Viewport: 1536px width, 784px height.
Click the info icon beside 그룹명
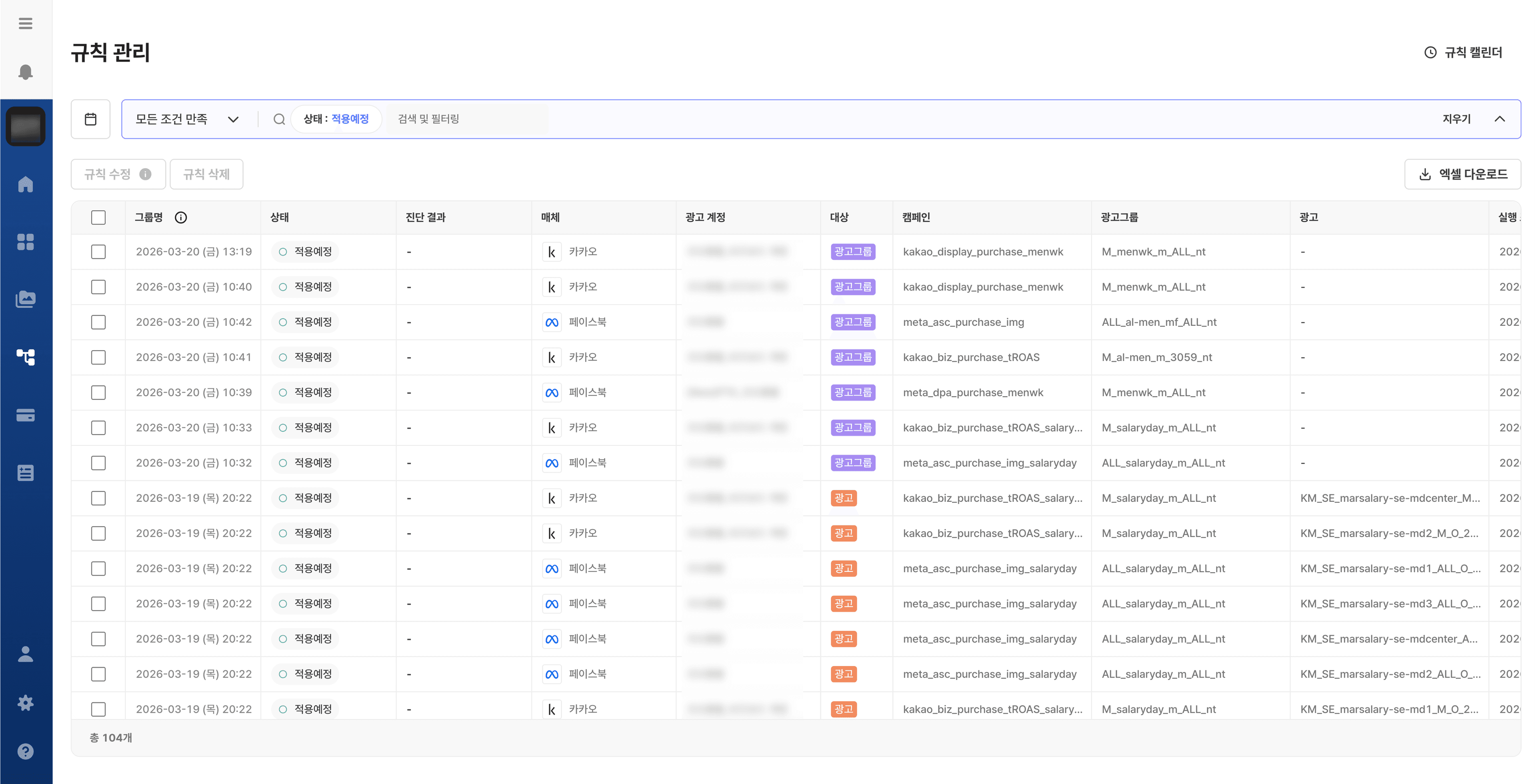point(181,217)
